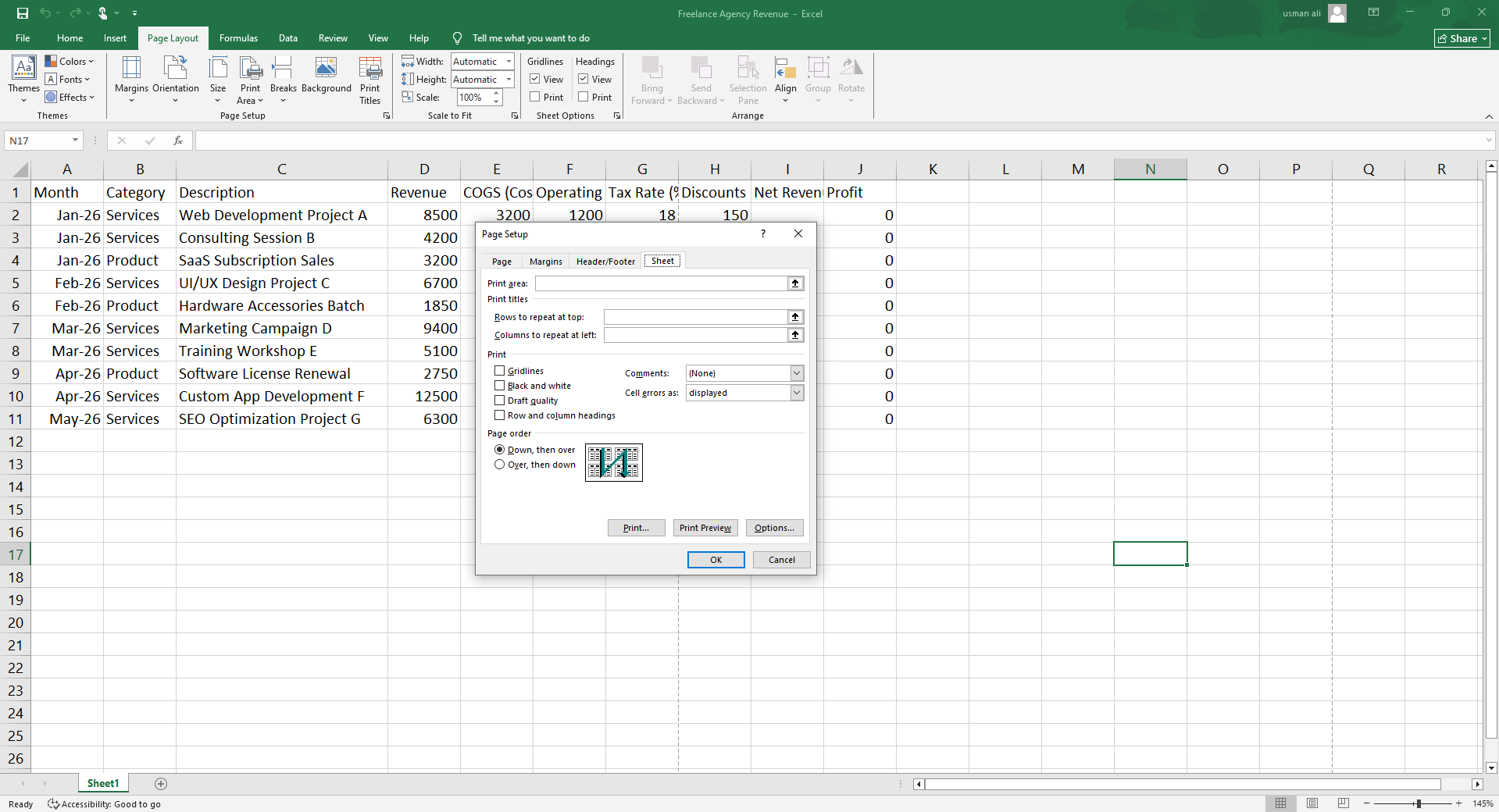The image size is (1499, 812).
Task: Switch to the Data ribbon tab
Action: click(288, 38)
